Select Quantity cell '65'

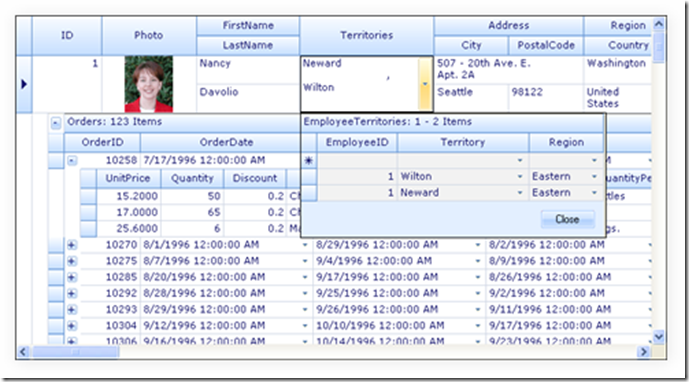[x=192, y=212]
